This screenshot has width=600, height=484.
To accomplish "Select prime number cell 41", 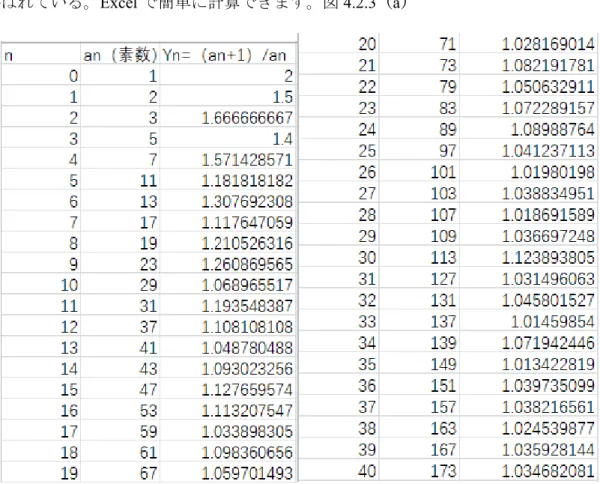I will click(x=120, y=347).
